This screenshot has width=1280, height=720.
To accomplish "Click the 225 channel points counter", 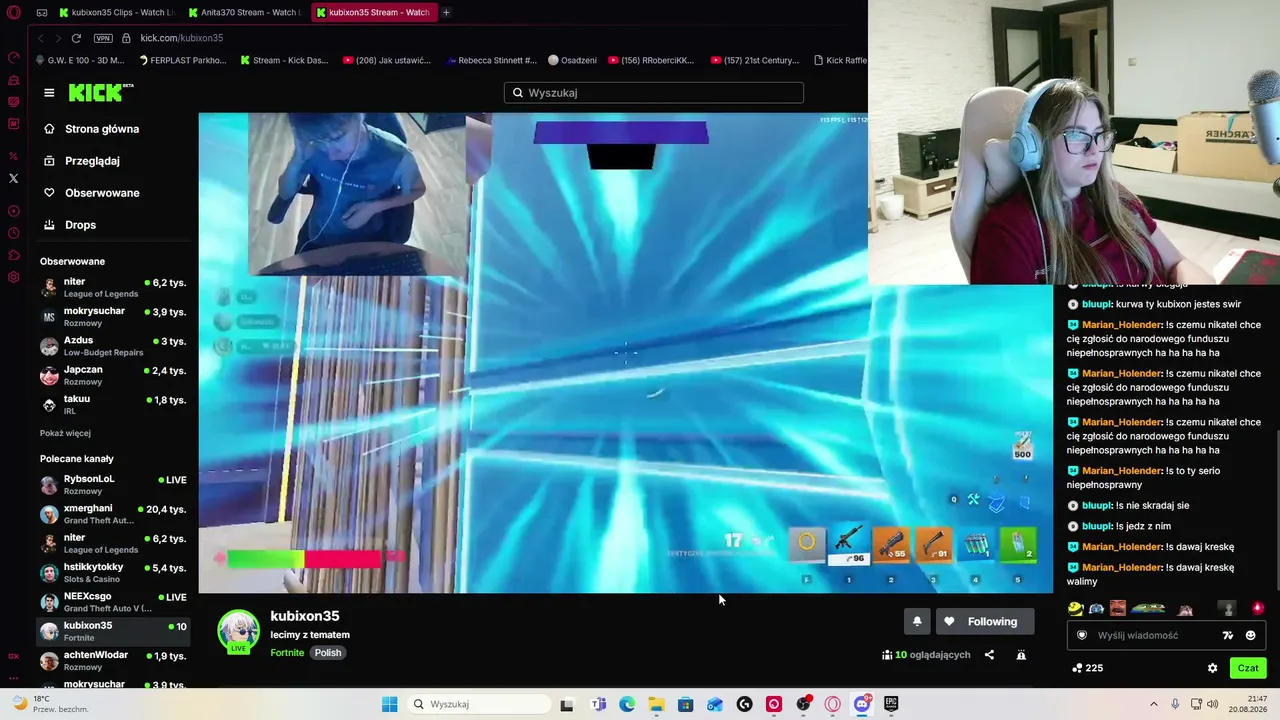I will click(1087, 668).
